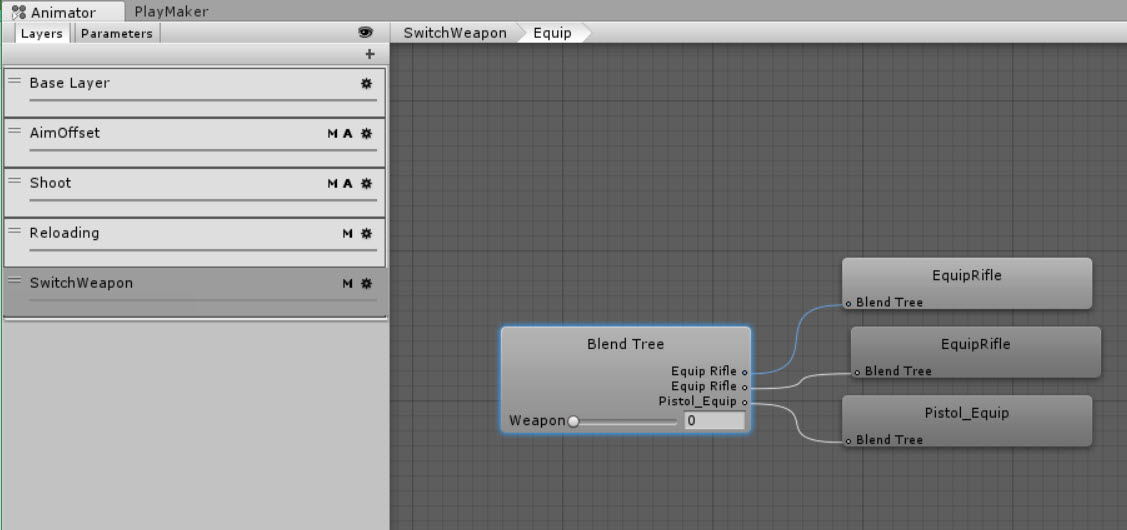
Task: Select the Reloading layer
Action: coord(195,242)
